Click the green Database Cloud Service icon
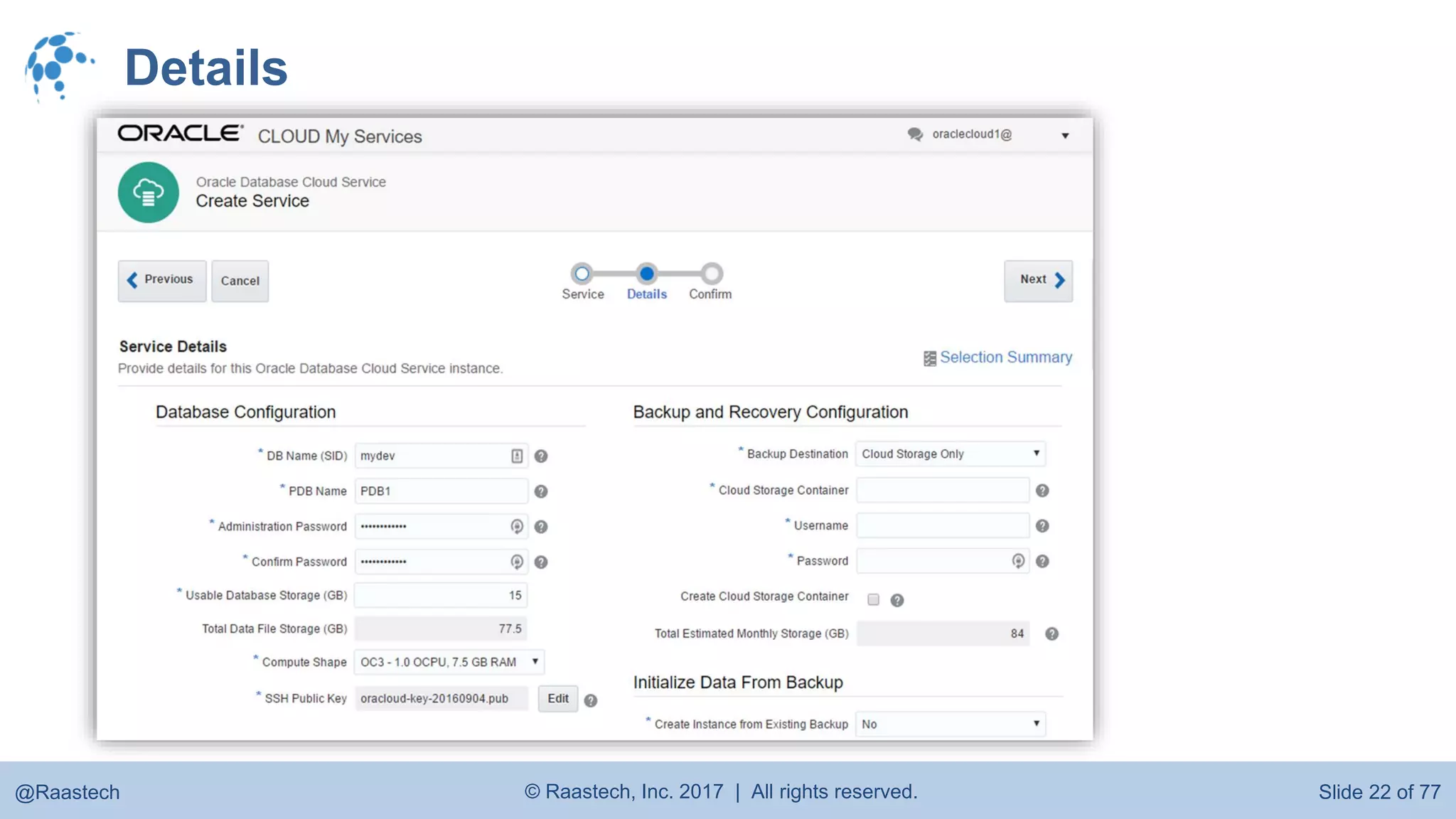1456x819 pixels. click(x=149, y=193)
